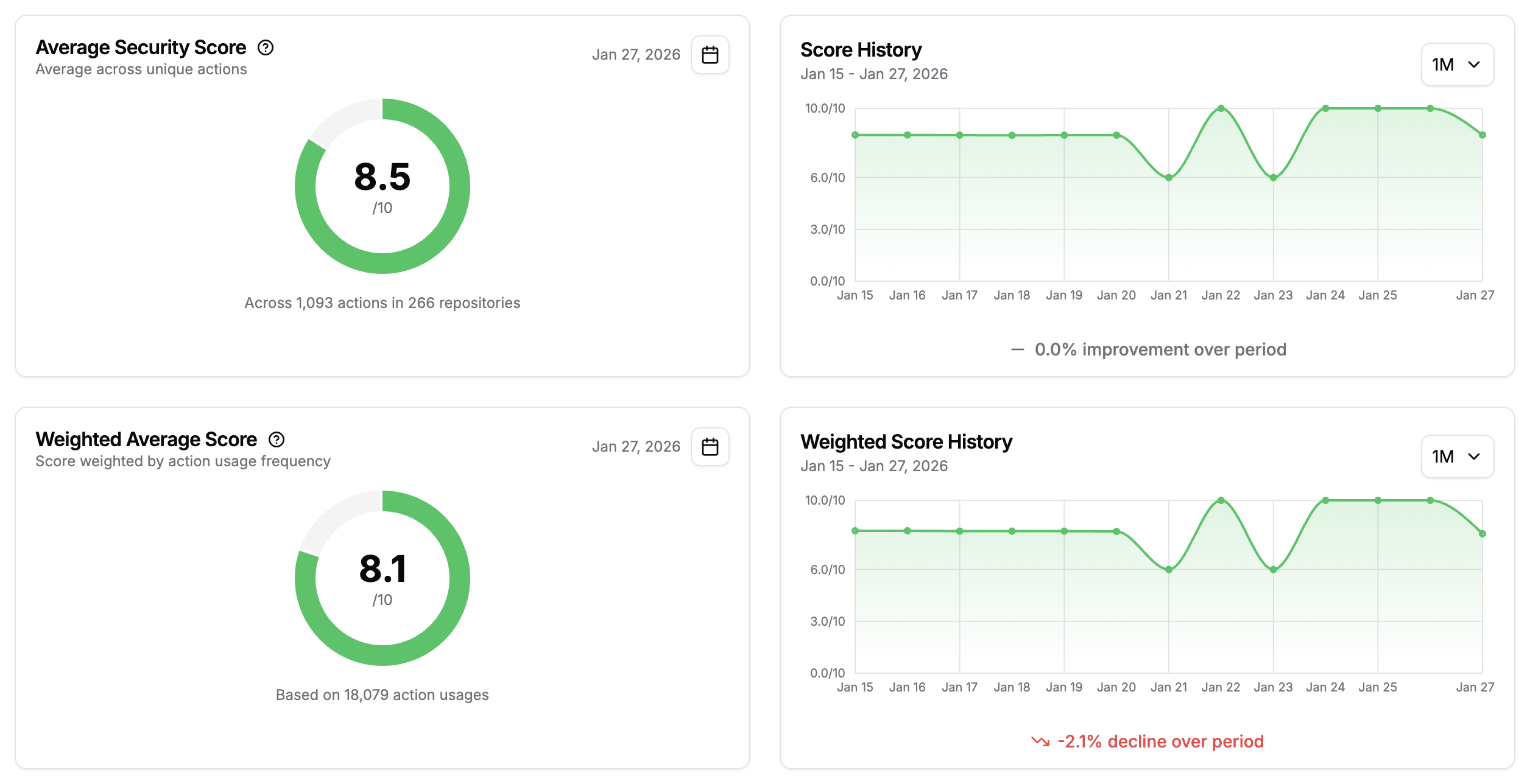Select Jan 27 endpoint in Score History
The image size is (1530, 784).
[x=1482, y=135]
